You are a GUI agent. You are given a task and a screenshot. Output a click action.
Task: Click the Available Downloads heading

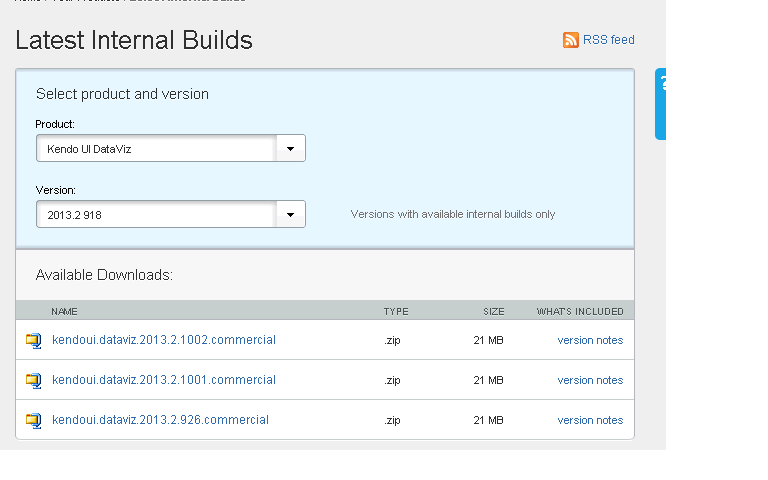(x=104, y=275)
